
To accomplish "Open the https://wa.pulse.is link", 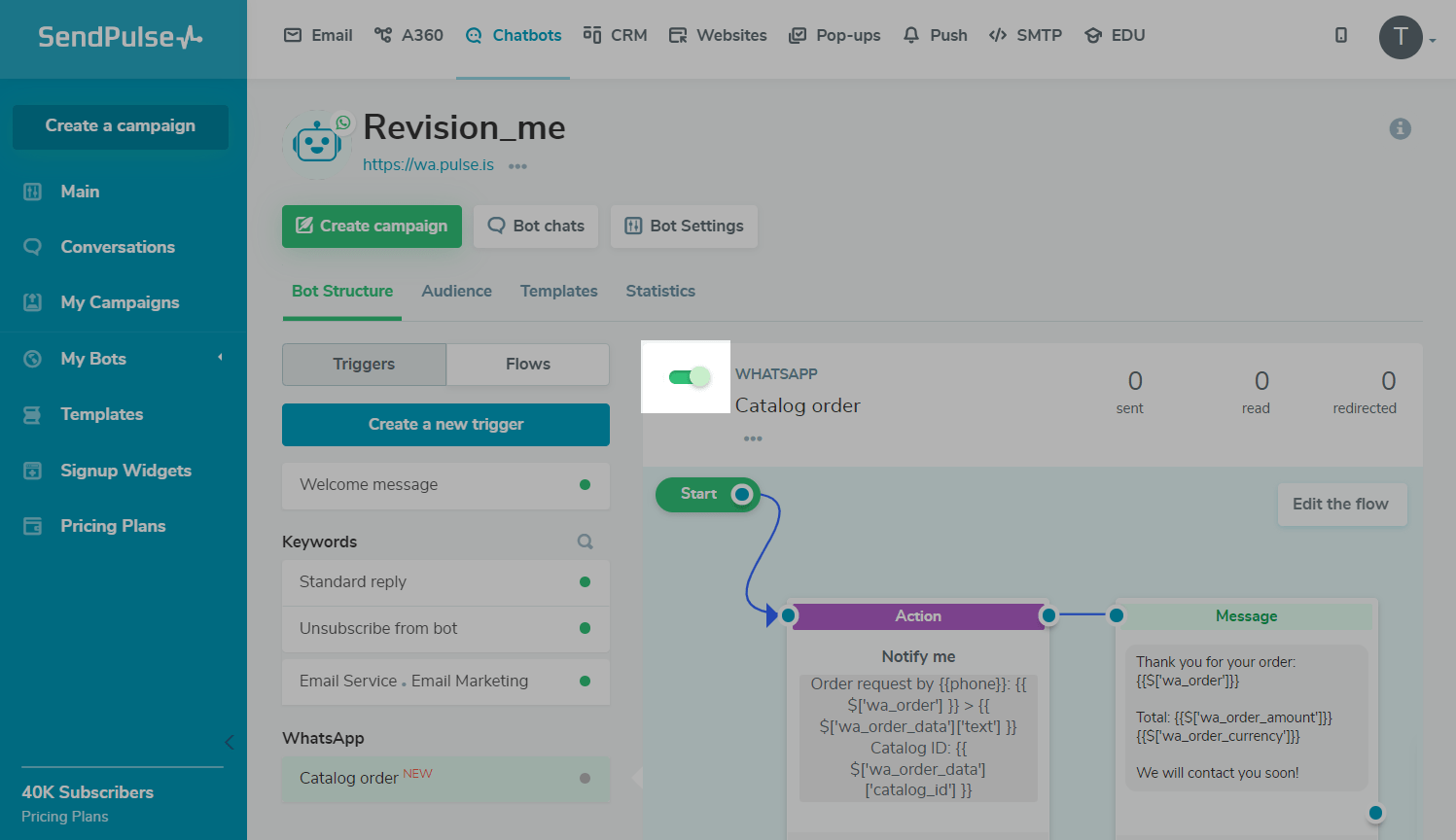I will (428, 164).
